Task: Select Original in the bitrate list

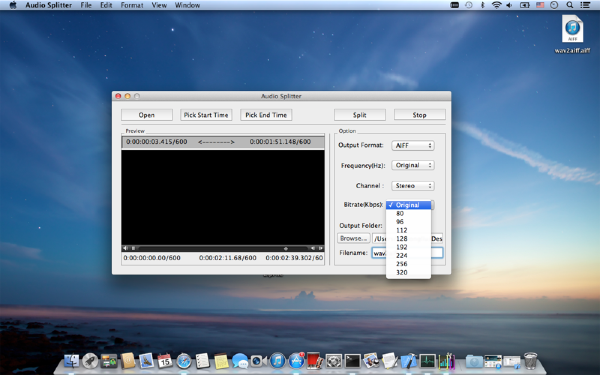Action: pyautogui.click(x=408, y=205)
